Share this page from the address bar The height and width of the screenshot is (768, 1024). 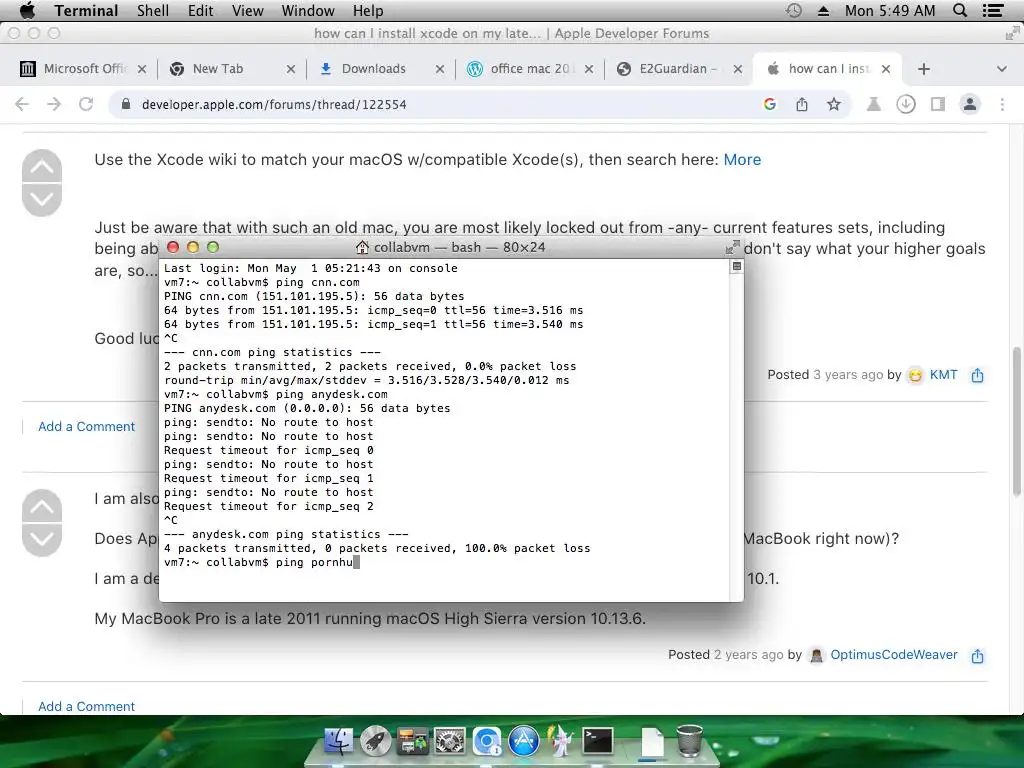[801, 104]
